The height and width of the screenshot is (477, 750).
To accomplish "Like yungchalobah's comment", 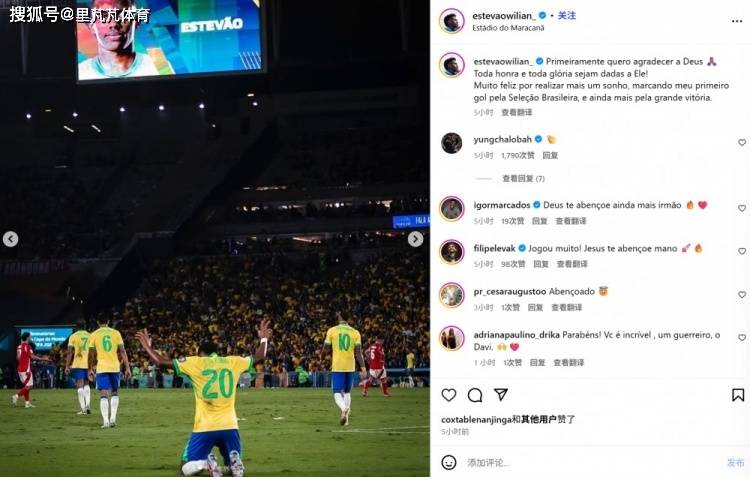I will (x=742, y=143).
